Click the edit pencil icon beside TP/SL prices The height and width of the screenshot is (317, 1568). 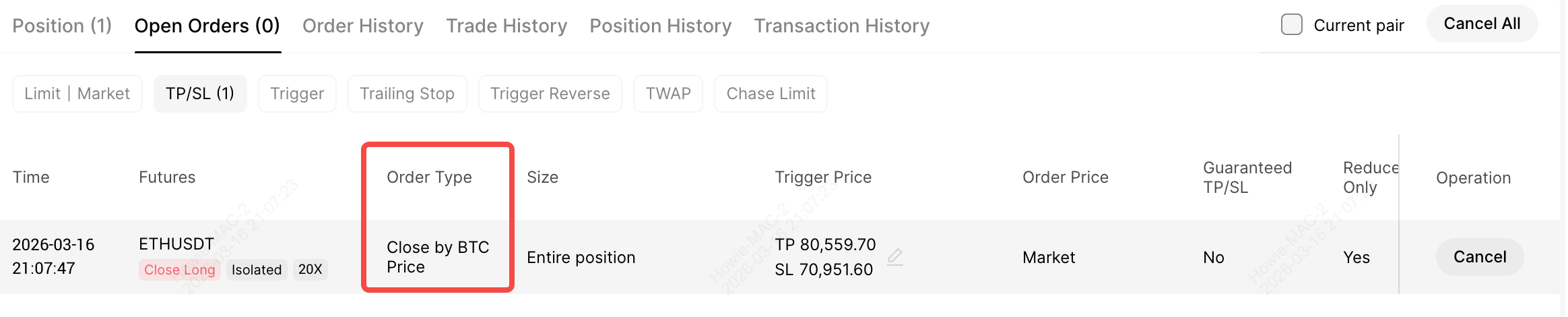pos(894,257)
